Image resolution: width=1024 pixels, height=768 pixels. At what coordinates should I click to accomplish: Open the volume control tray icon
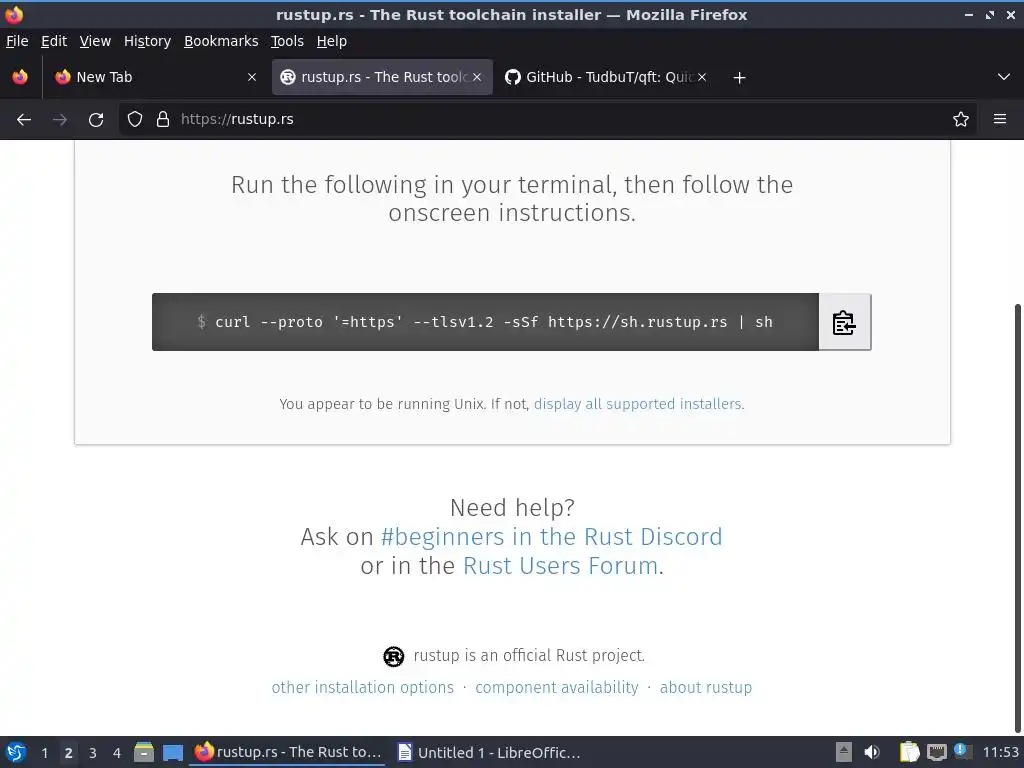click(872, 752)
